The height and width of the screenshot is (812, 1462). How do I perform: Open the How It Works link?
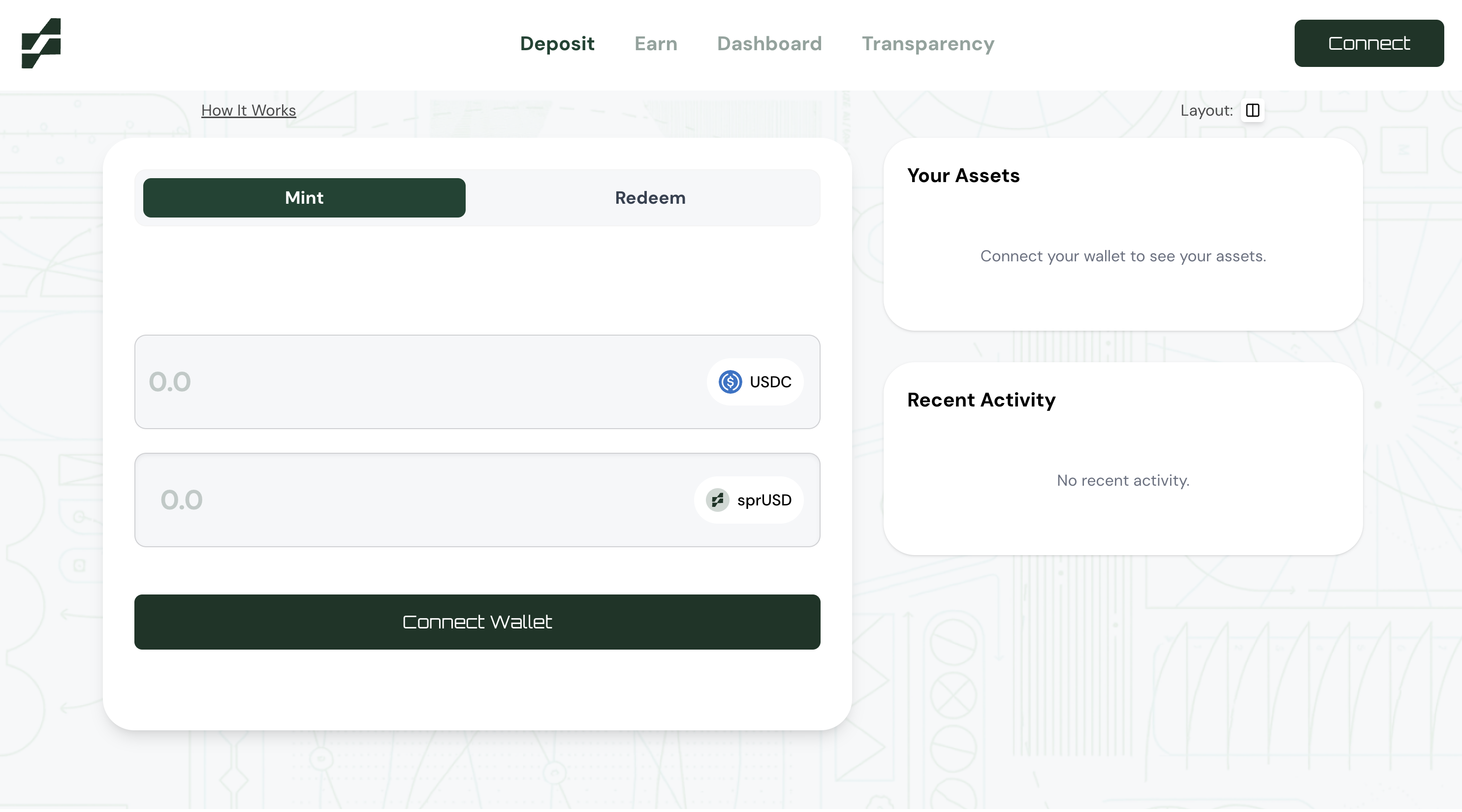(x=249, y=110)
